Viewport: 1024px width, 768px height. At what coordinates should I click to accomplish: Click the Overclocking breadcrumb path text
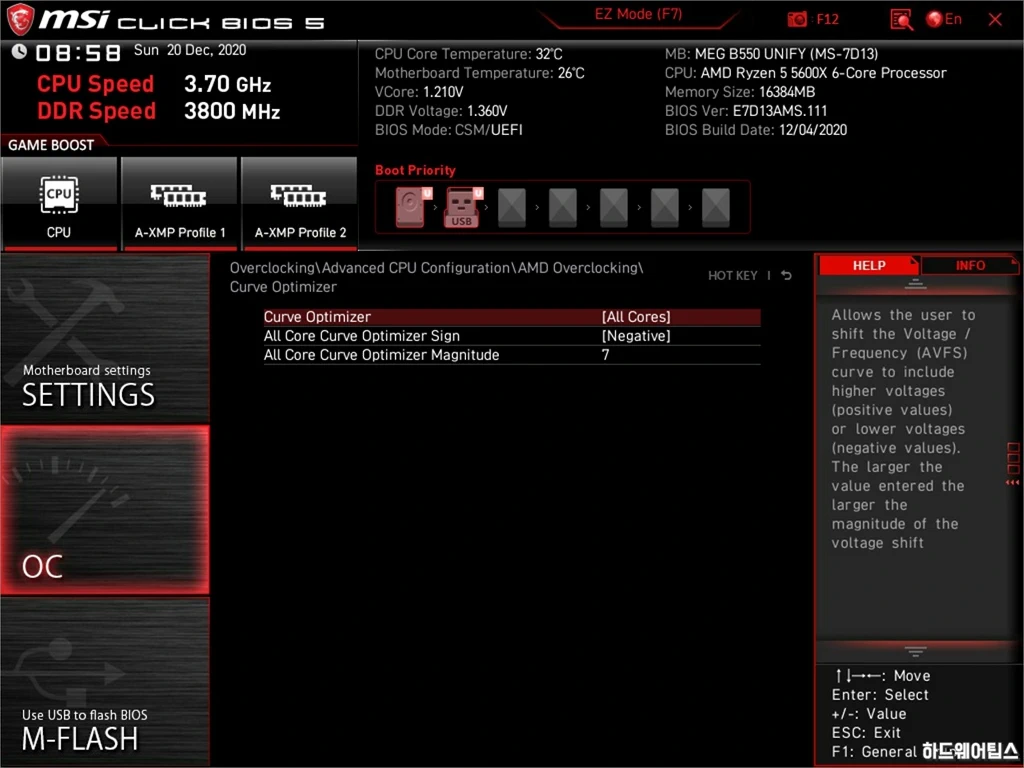[x=436, y=277]
